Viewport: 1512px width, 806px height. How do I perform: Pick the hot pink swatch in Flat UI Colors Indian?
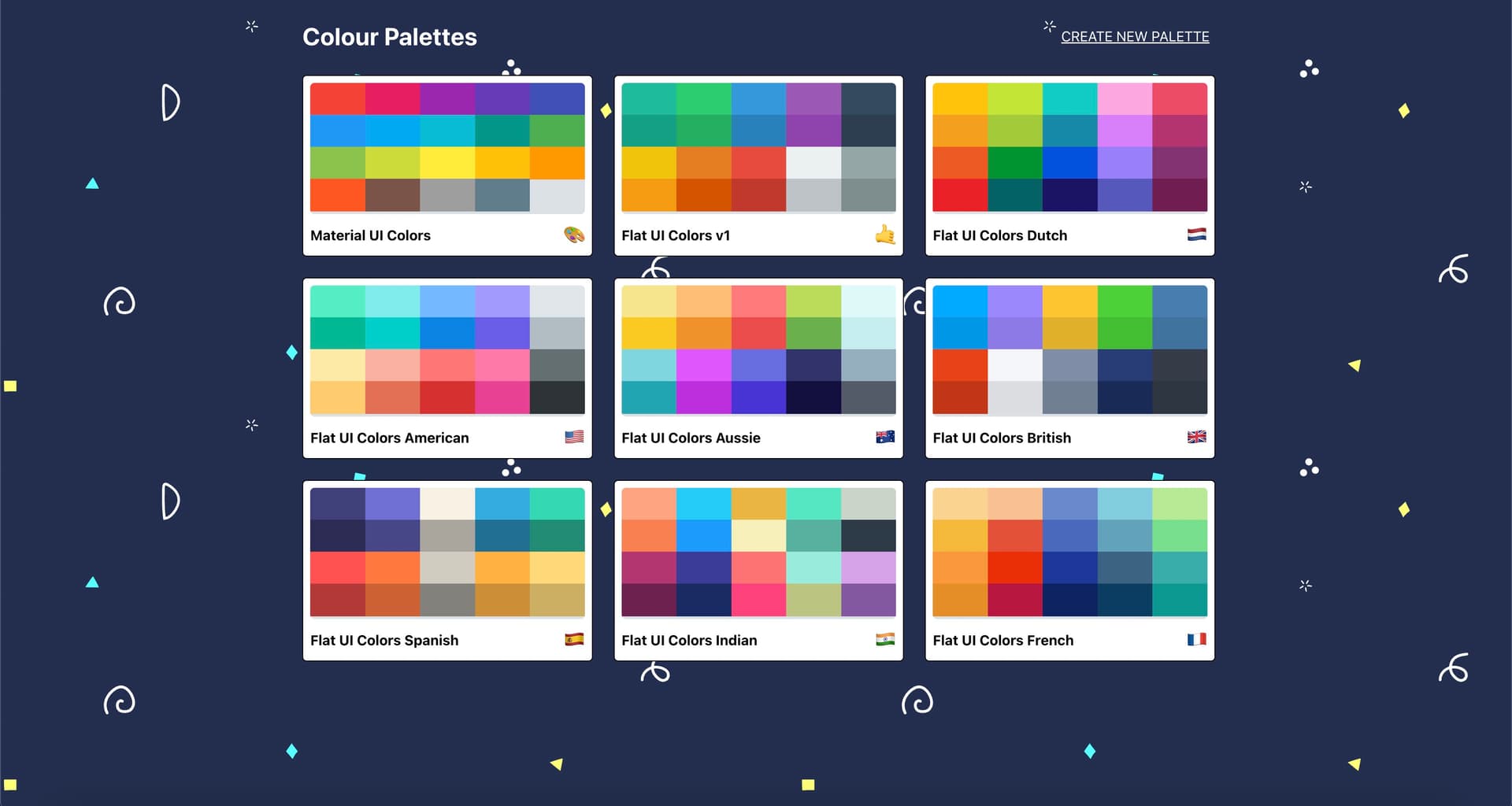(758, 600)
